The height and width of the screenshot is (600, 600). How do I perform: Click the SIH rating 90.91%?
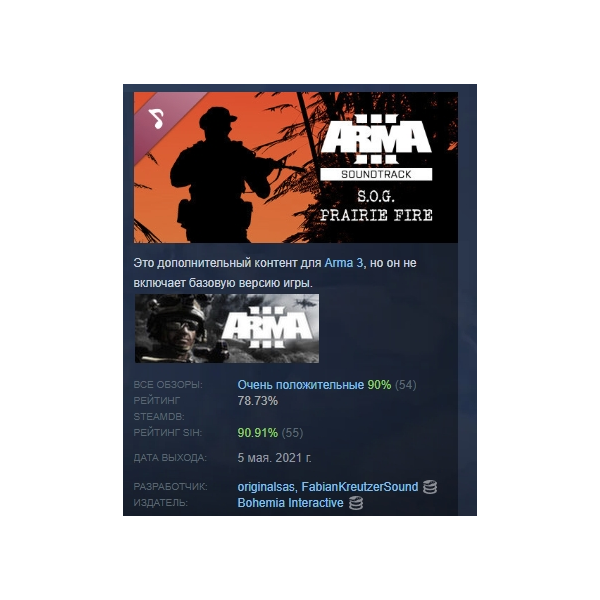258,433
